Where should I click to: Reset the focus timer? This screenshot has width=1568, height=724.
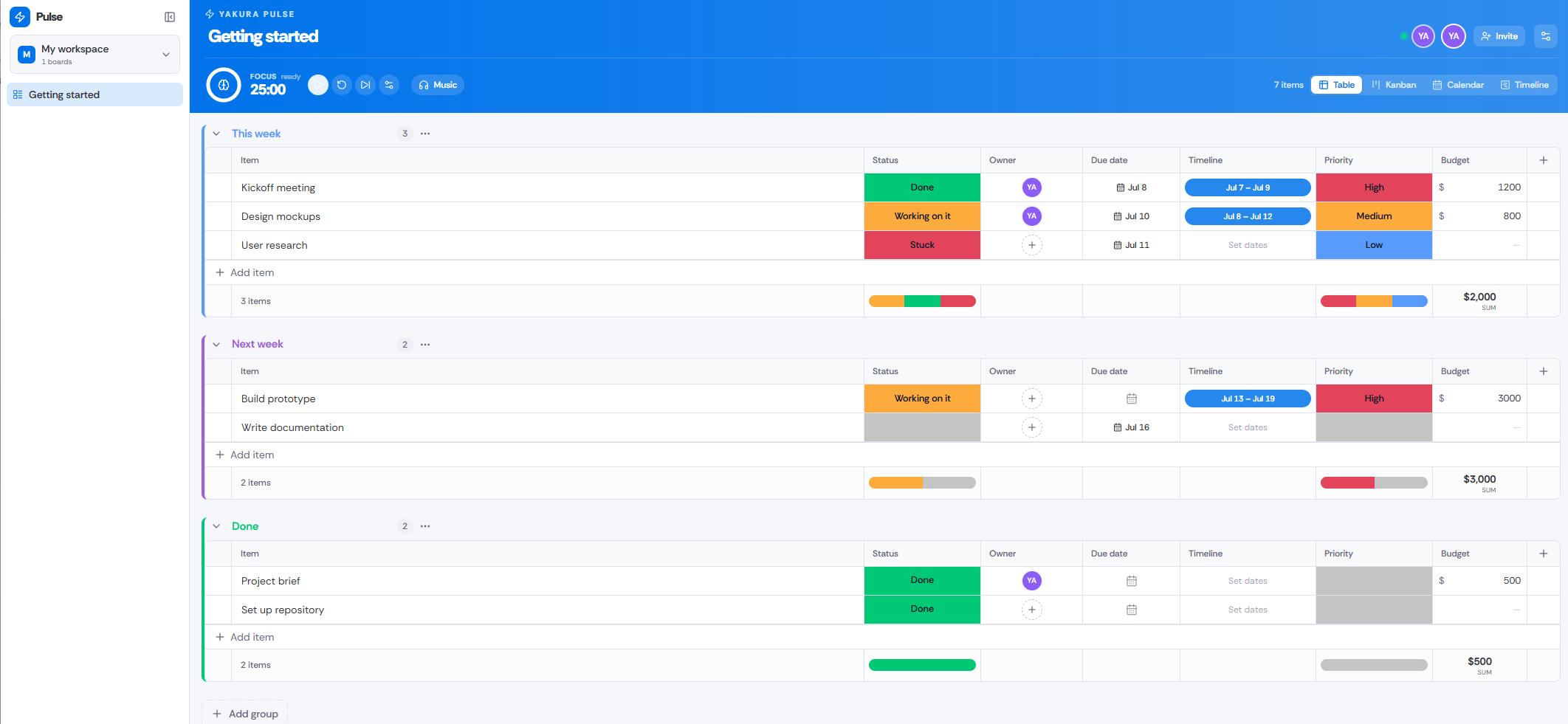[x=342, y=85]
